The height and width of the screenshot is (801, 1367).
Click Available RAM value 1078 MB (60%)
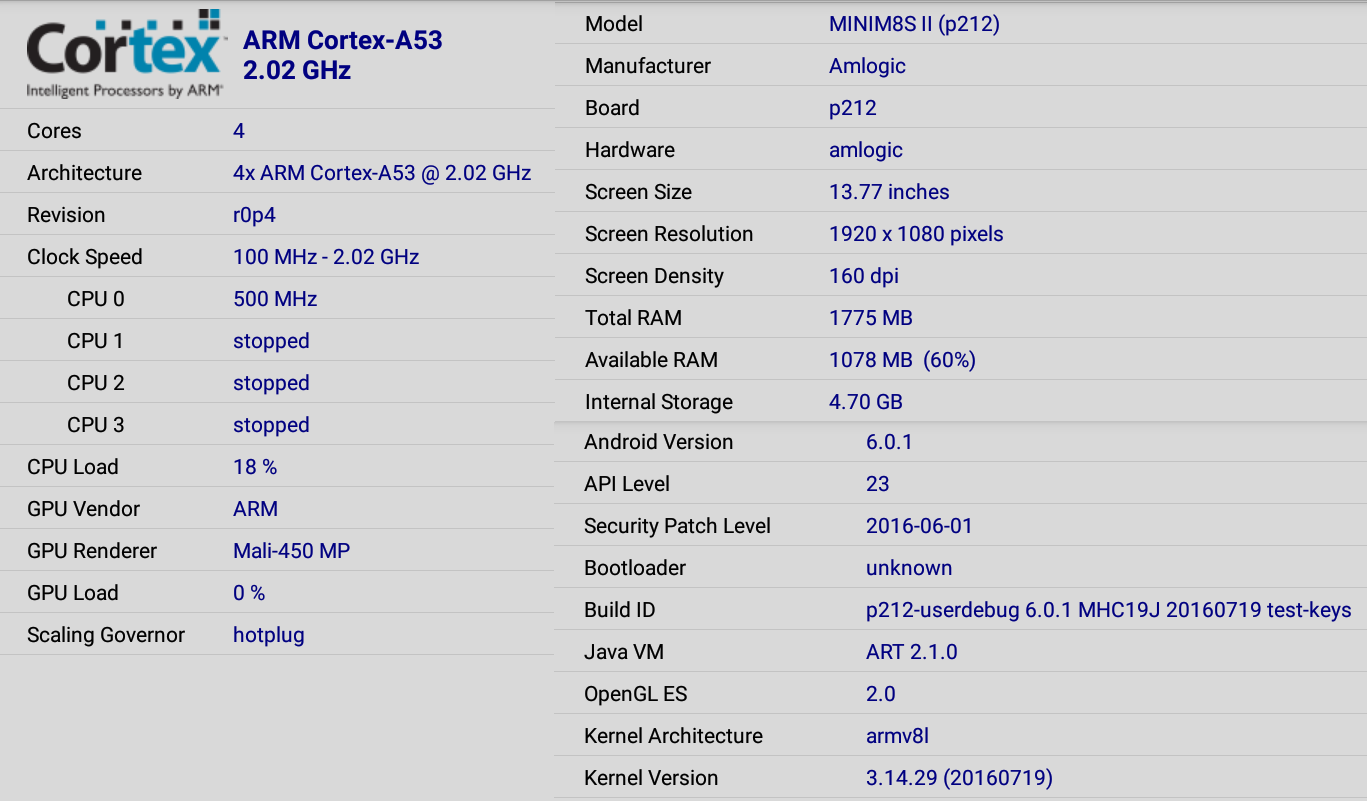coord(902,360)
